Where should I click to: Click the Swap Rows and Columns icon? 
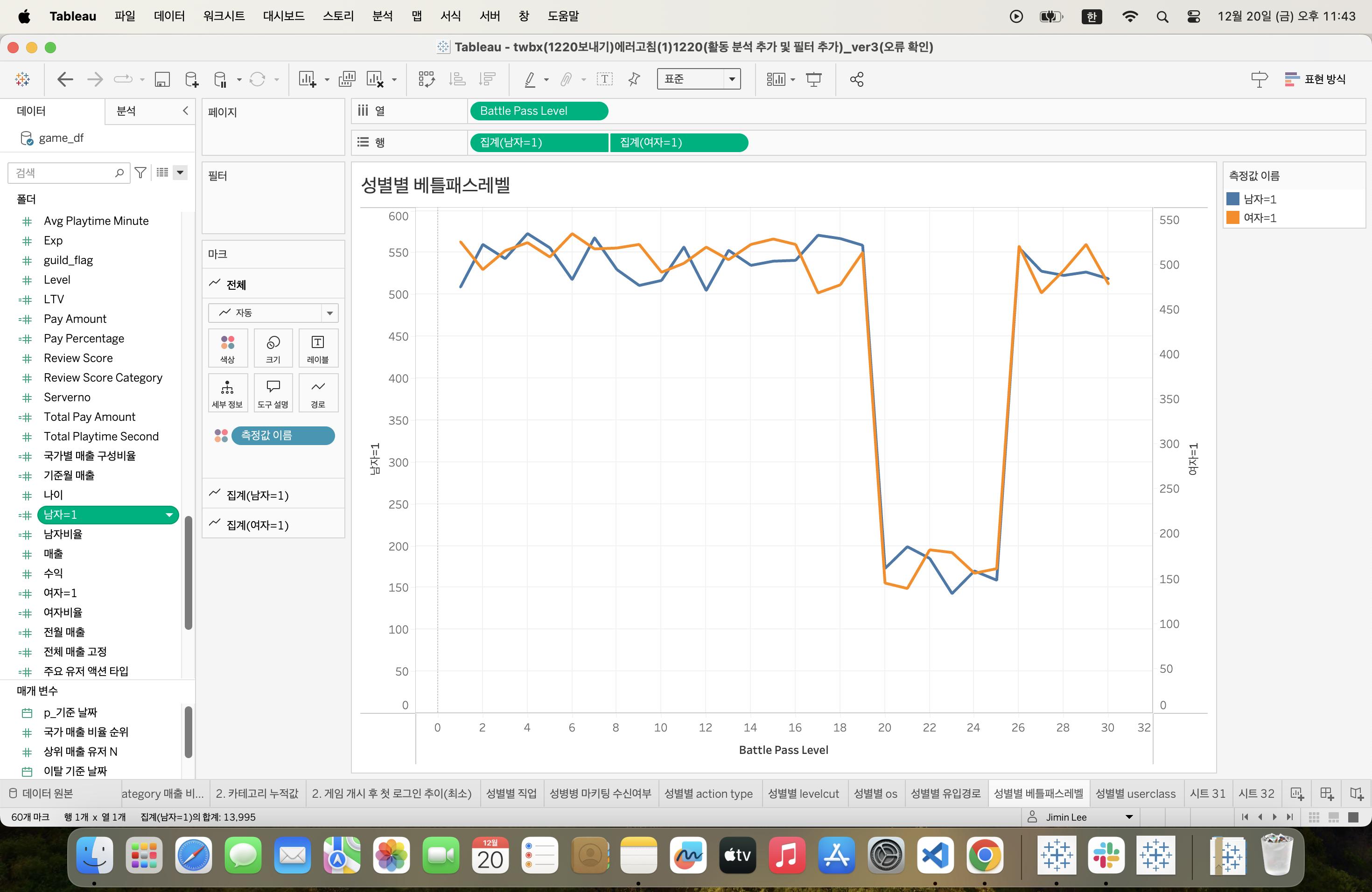(427, 79)
